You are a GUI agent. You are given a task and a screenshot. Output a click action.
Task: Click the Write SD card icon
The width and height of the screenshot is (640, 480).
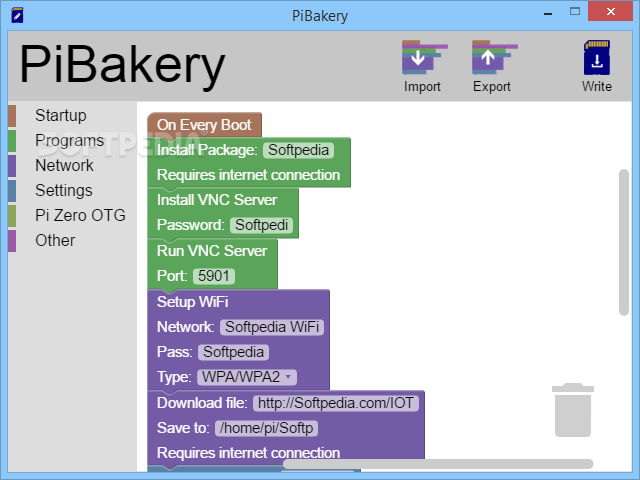point(597,58)
